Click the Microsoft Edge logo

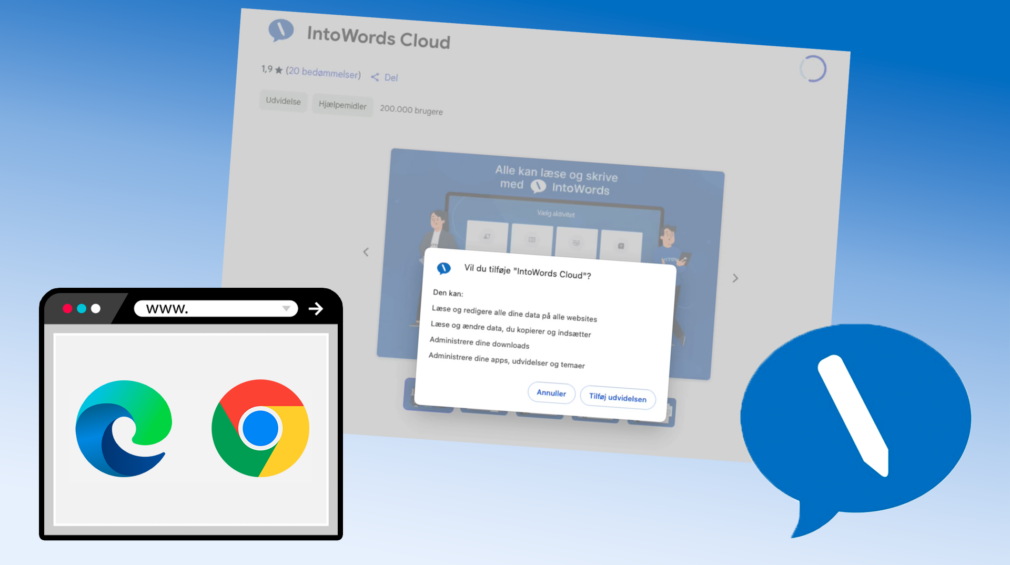[124, 428]
